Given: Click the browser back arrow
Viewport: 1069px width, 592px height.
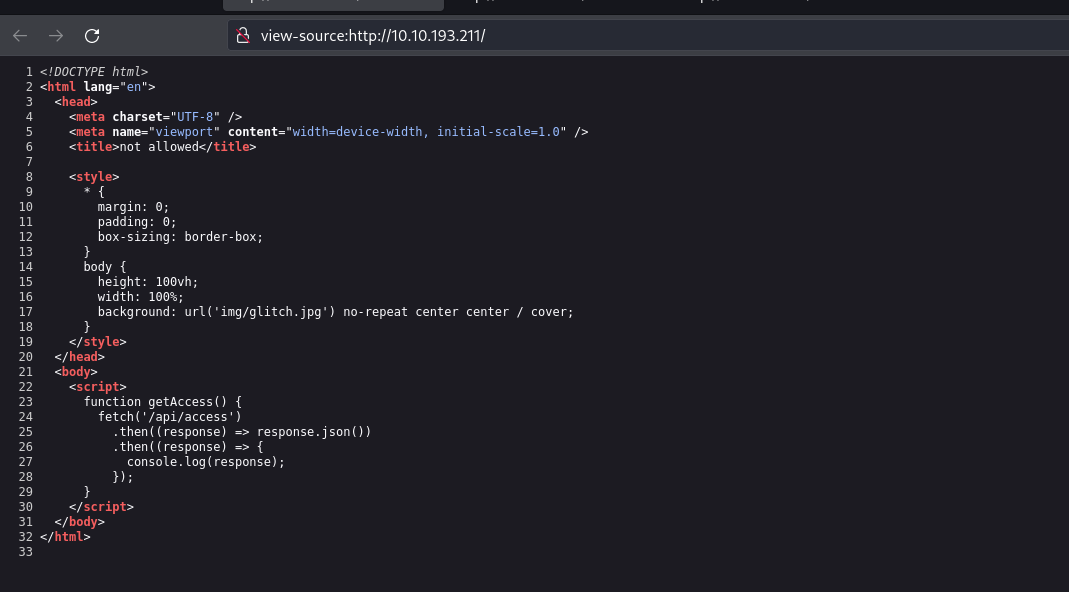Looking at the screenshot, I should coord(20,36).
